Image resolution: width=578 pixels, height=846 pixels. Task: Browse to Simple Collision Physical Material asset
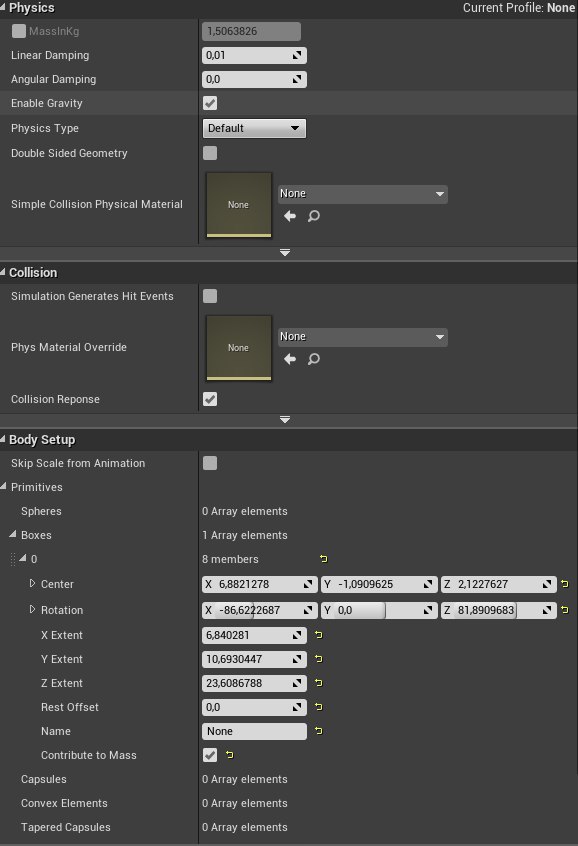click(314, 216)
